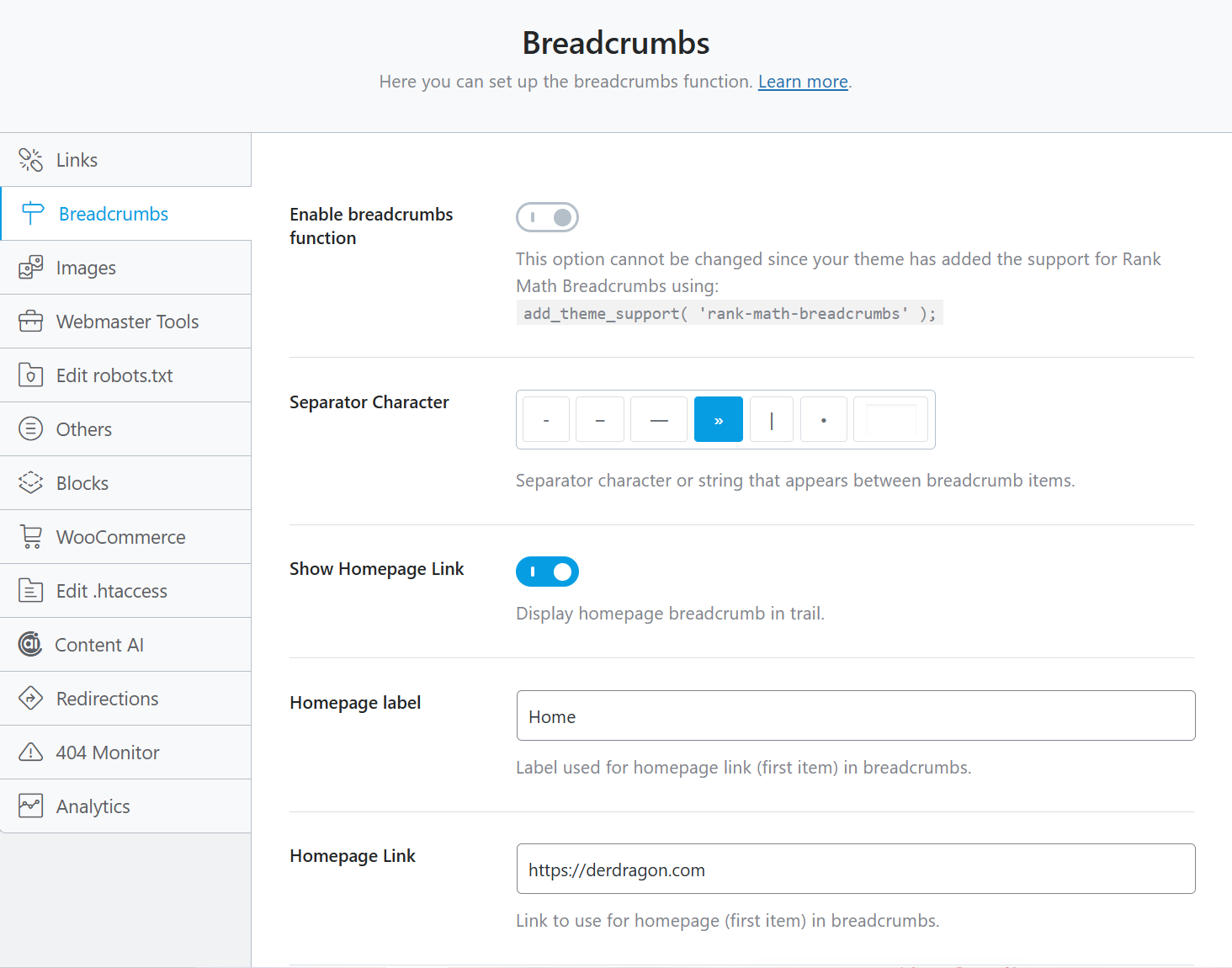Click the Edit robots.txt file icon
The height and width of the screenshot is (968, 1232).
click(31, 375)
